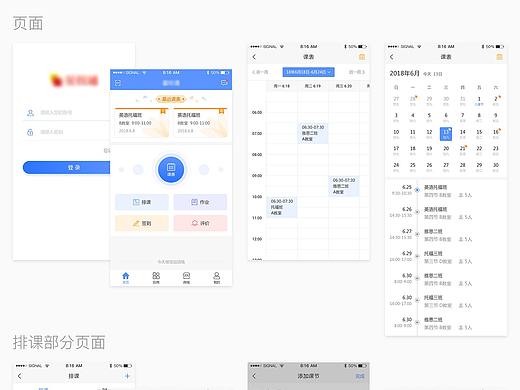520x390 pixels.
Task: Open the Wednesday class block near 09:00
Action: 344,186
